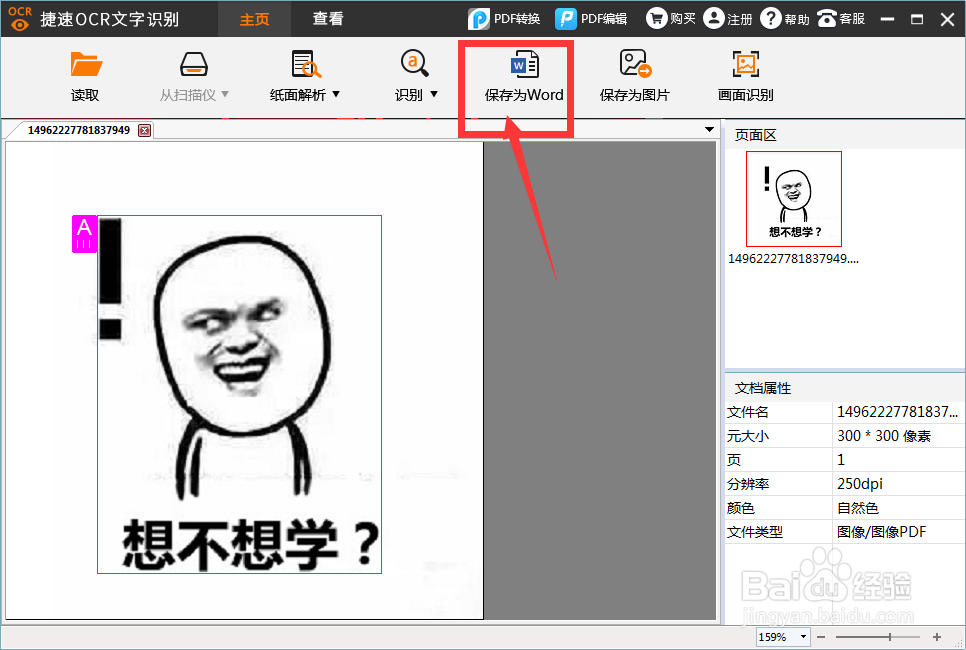Adjust the zoom slider handle
This screenshot has width=966, height=650.
click(890, 636)
